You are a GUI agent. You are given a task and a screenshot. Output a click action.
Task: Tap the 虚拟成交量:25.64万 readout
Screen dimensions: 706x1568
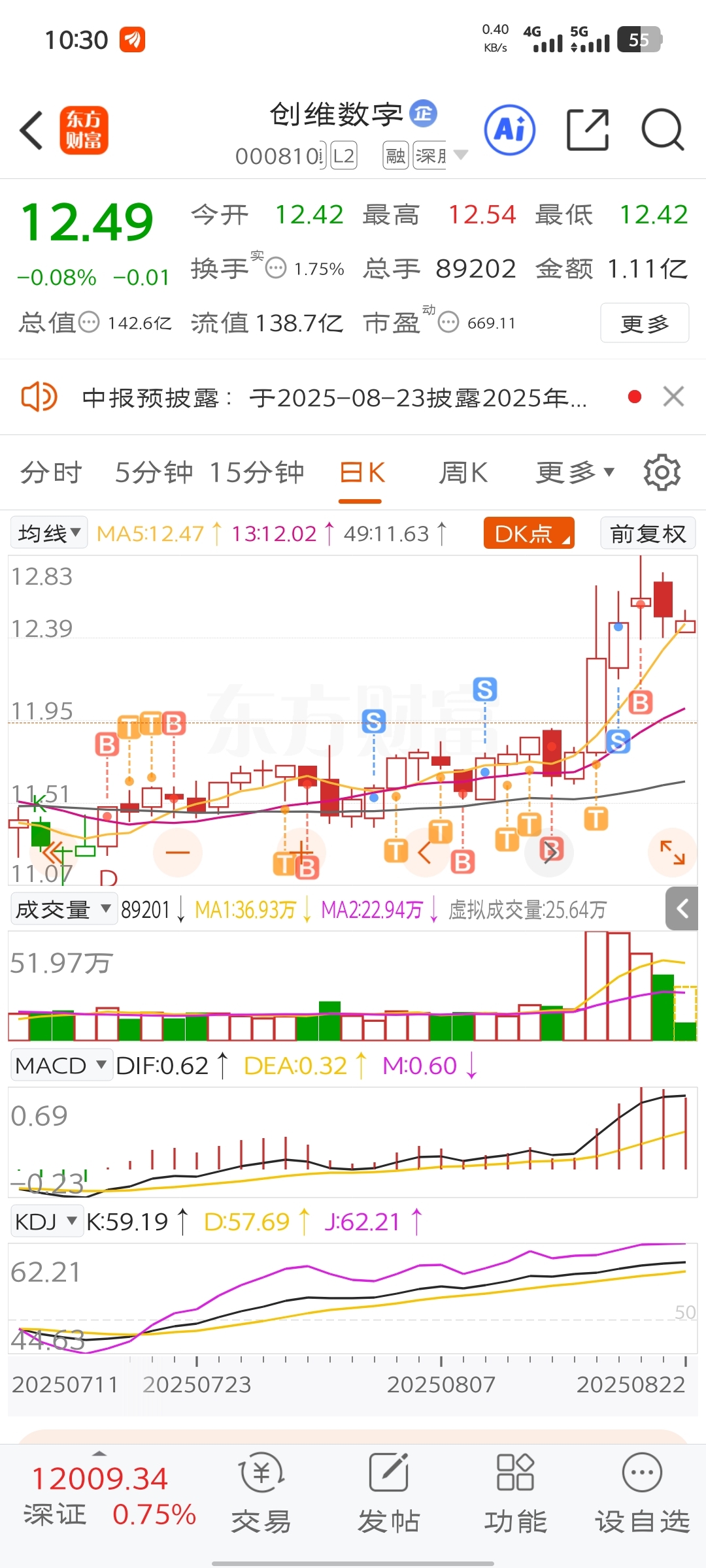tap(528, 909)
